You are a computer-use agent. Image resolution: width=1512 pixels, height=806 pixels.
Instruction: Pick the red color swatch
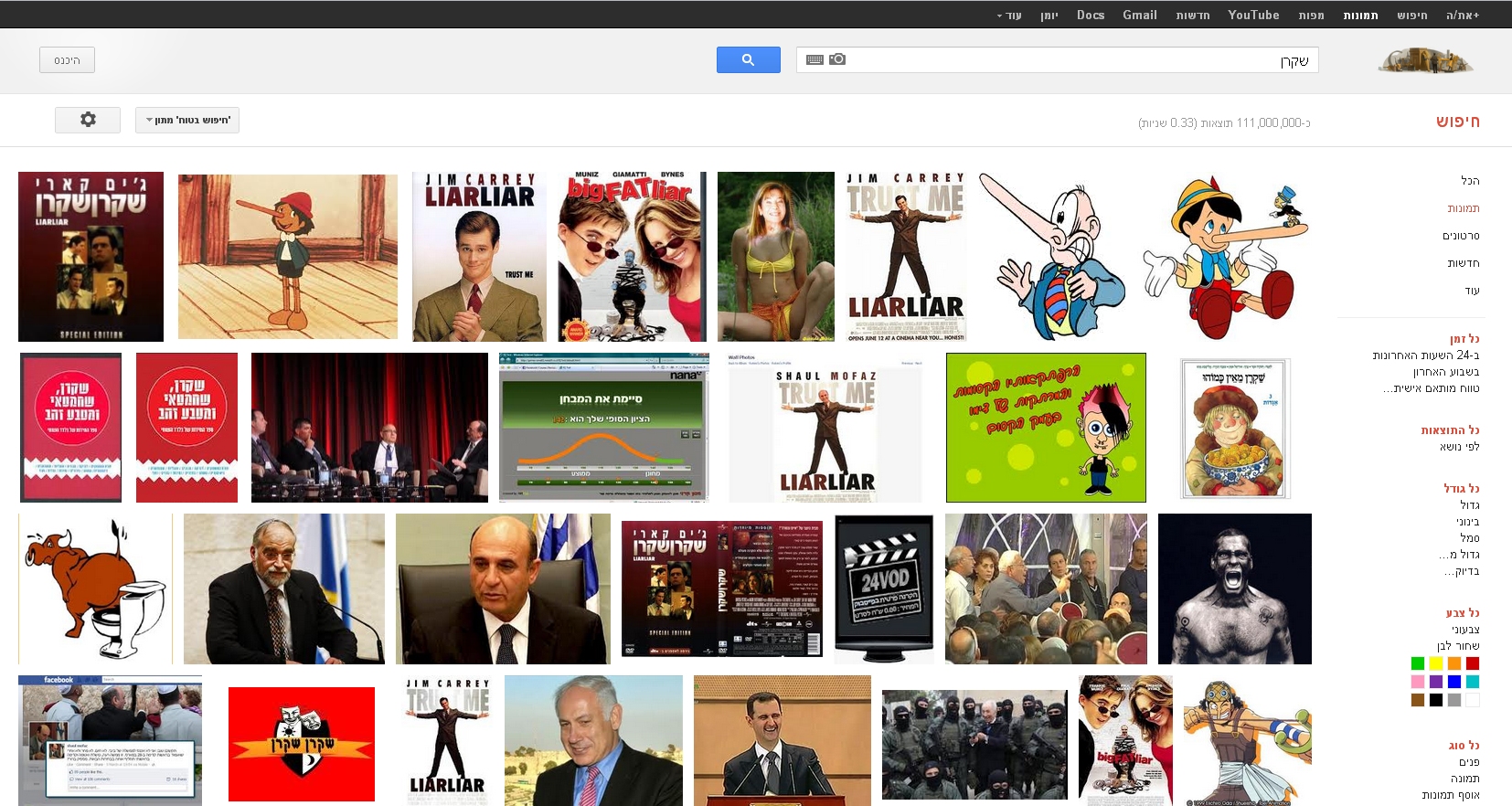coord(1473,663)
